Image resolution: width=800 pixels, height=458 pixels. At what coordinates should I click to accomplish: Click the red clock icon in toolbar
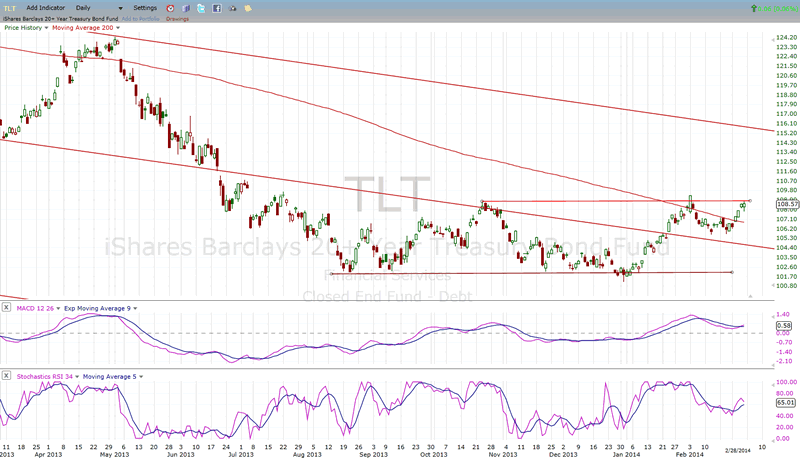[x=170, y=8]
